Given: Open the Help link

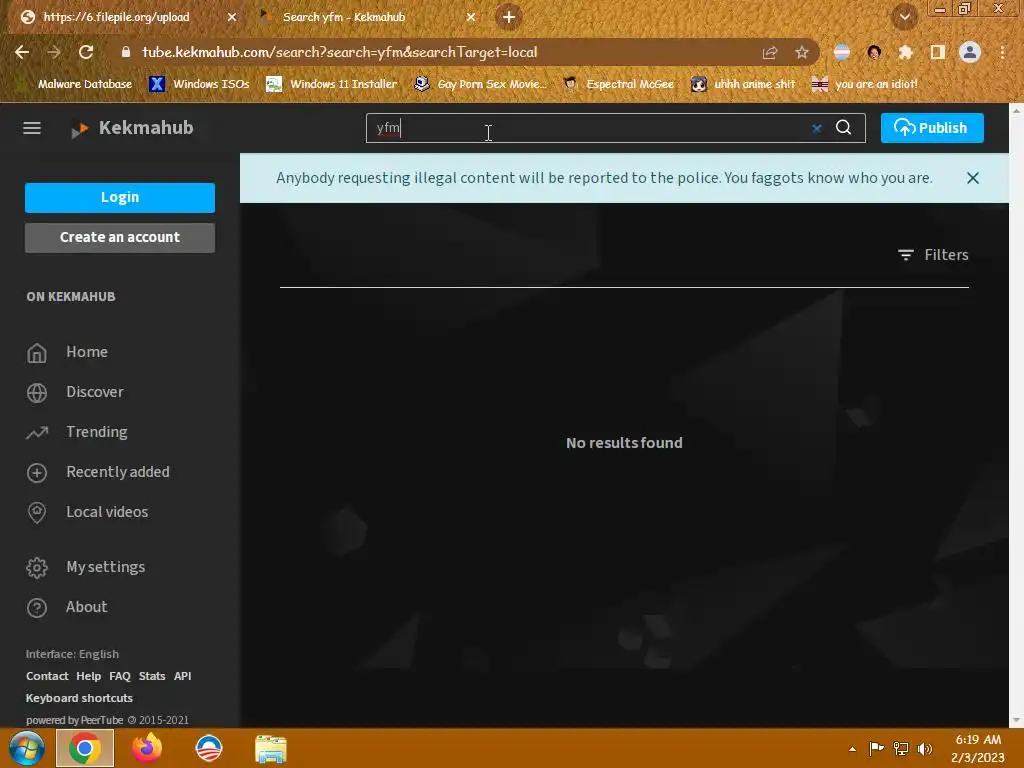Looking at the screenshot, I should point(88,676).
